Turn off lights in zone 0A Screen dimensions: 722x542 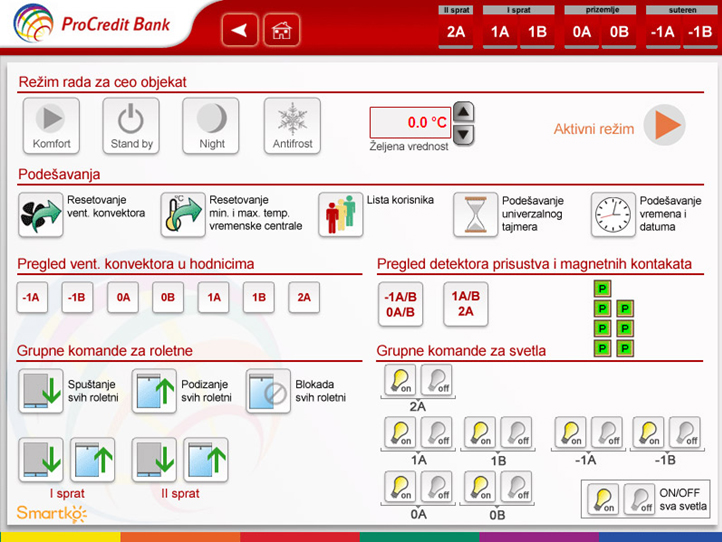click(437, 487)
